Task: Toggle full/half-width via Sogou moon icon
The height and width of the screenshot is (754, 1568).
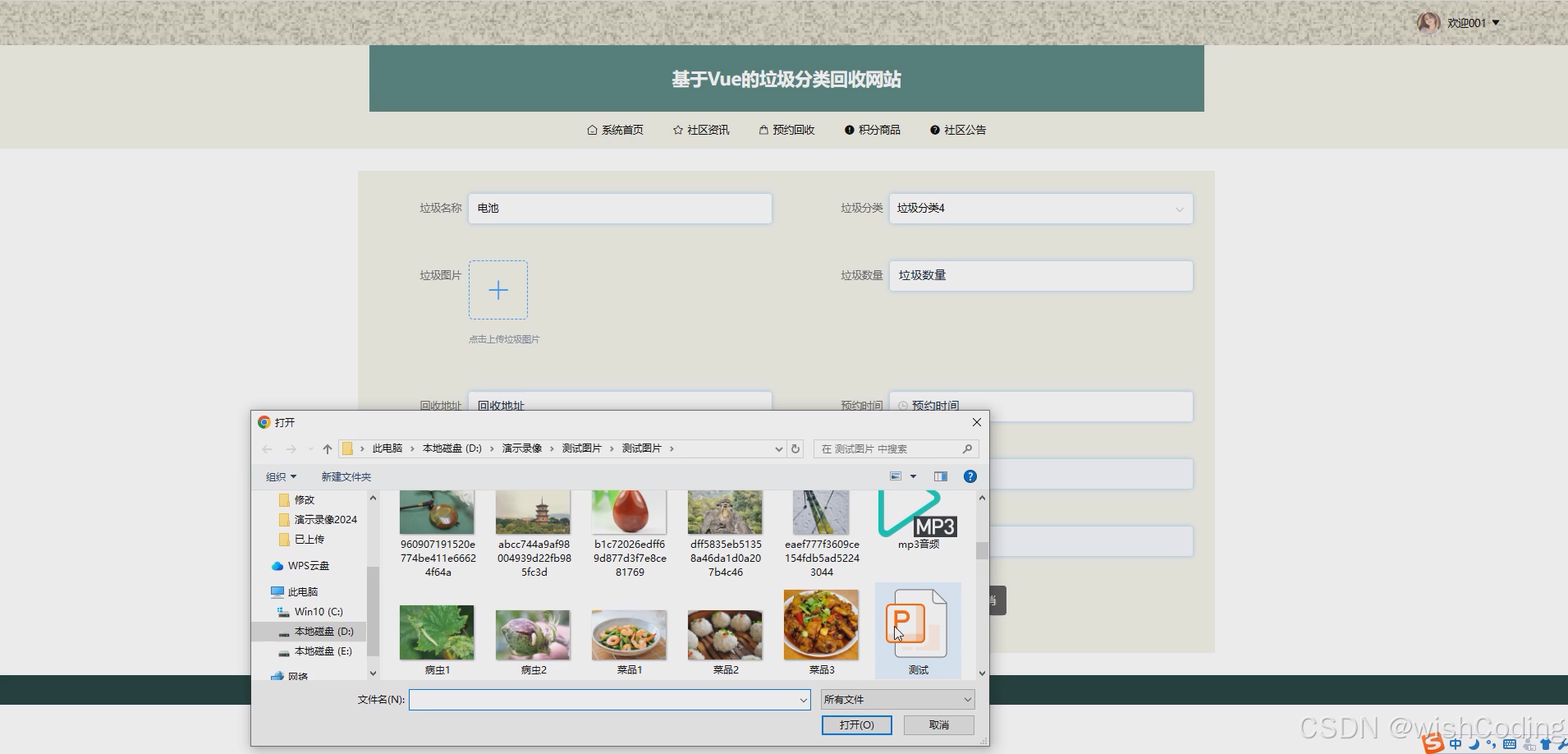Action: [x=1474, y=743]
